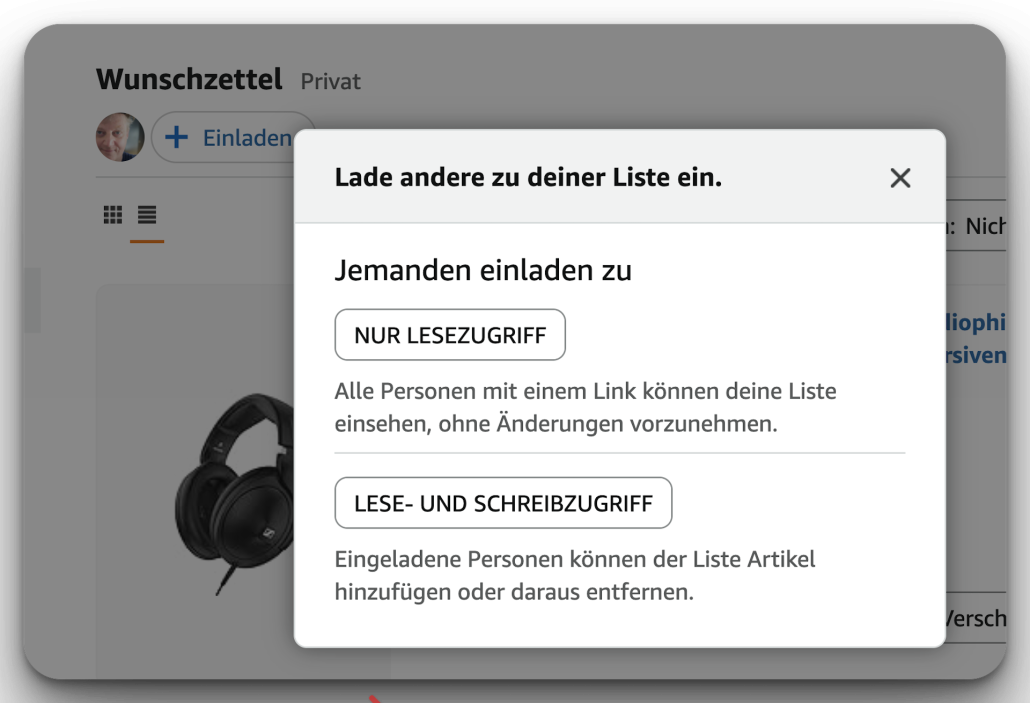Screen dimensions: 1030x703
Task: Toggle the display to grid arrangement
Action: tap(113, 214)
